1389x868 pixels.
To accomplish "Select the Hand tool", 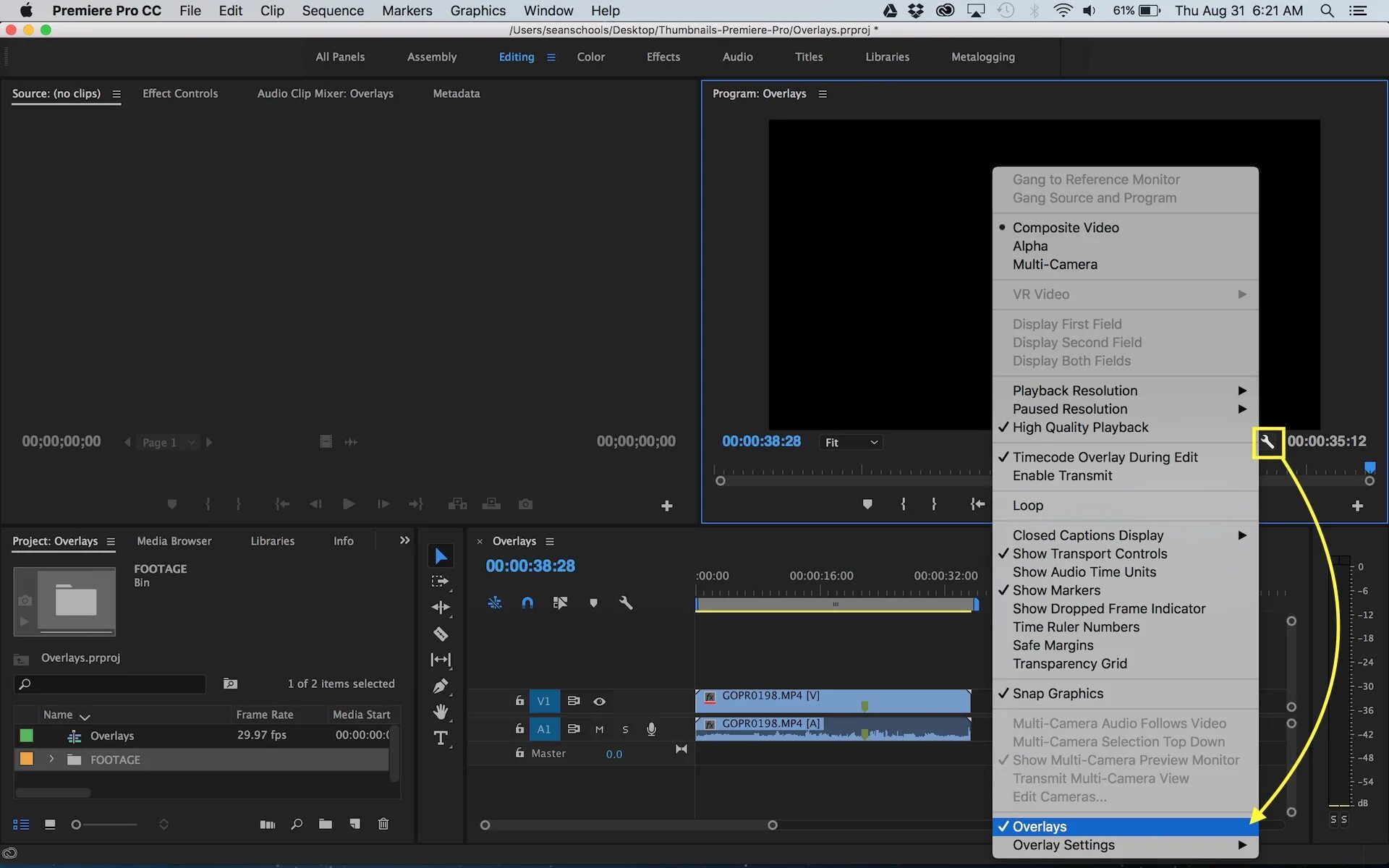I will tap(440, 712).
